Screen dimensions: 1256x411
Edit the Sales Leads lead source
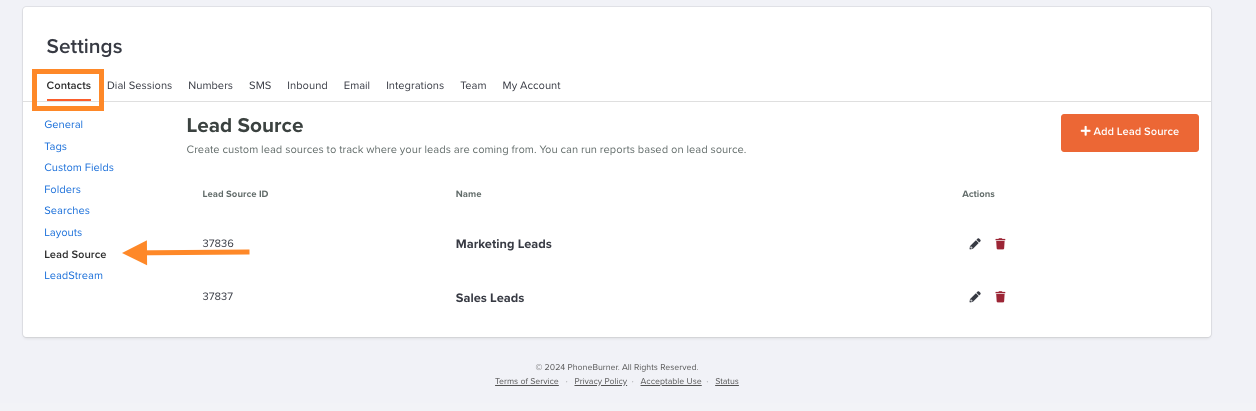[x=975, y=297]
